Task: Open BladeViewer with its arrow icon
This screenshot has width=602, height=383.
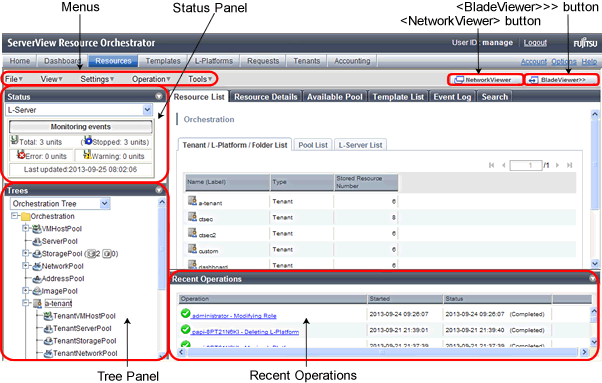Action: [533, 80]
